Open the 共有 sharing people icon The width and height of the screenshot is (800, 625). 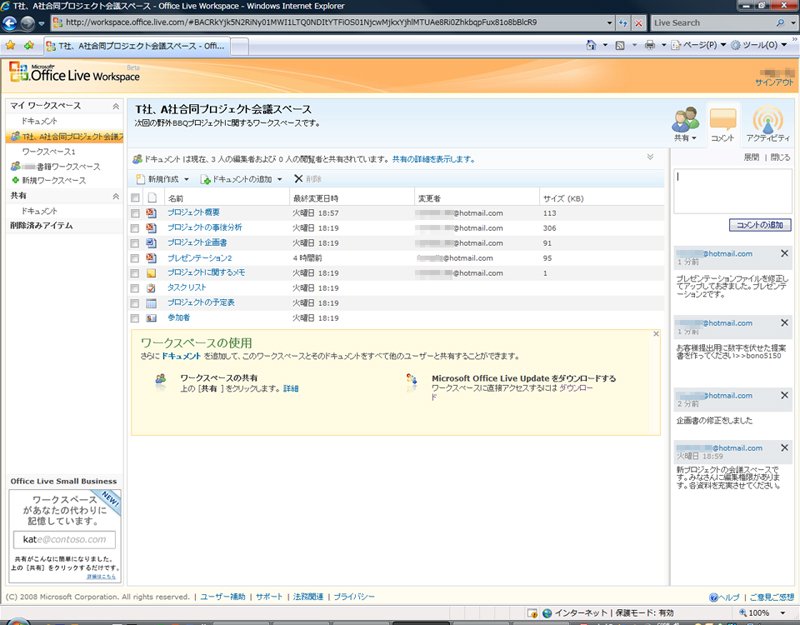point(685,124)
